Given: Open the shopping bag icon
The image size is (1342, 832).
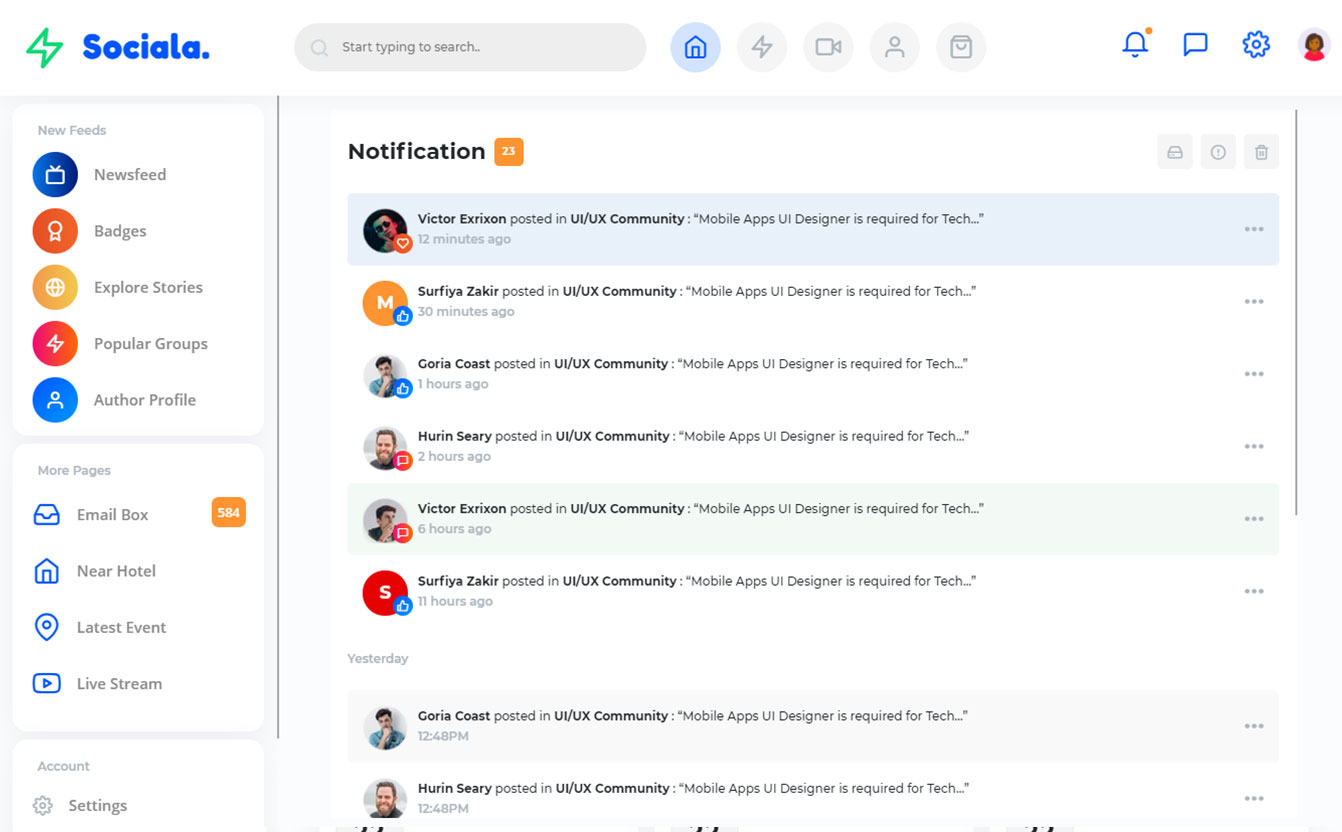Looking at the screenshot, I should tap(961, 47).
